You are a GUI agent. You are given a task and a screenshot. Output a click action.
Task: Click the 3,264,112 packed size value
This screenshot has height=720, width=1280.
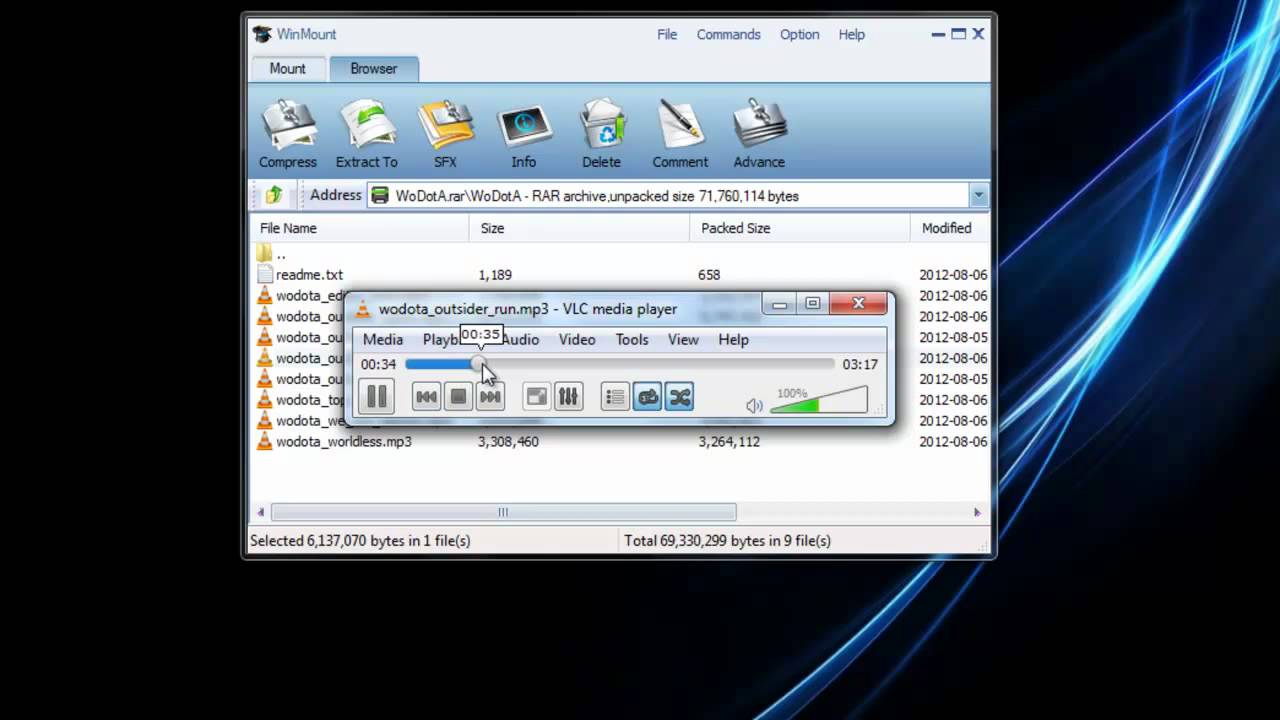[729, 441]
